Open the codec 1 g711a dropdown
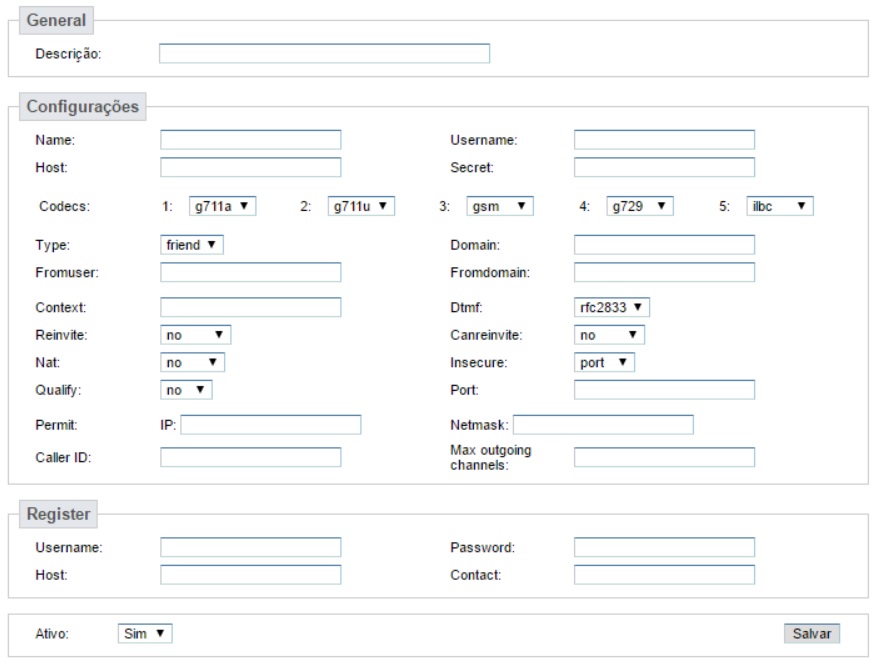873x662 pixels. coord(222,206)
